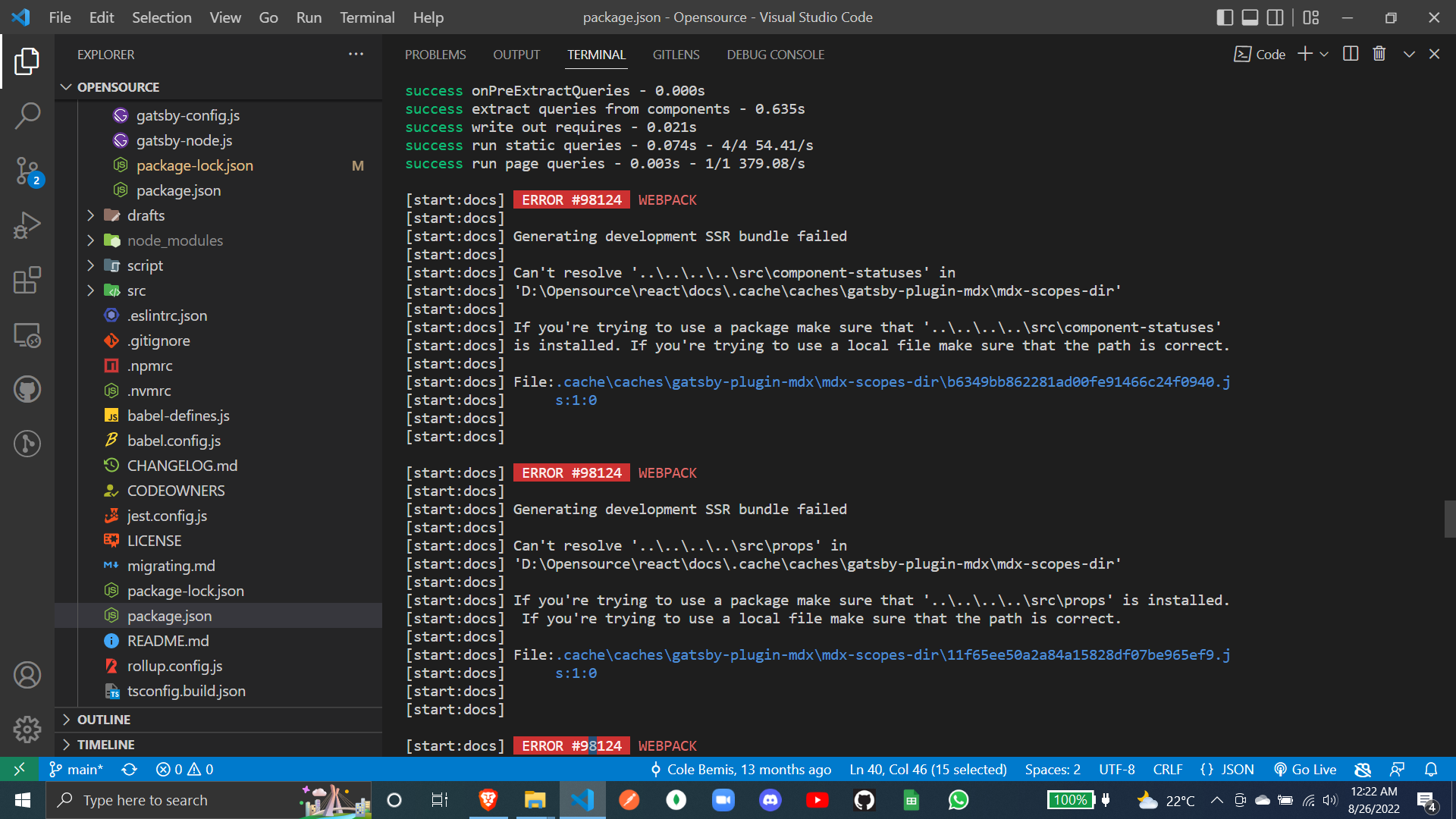Viewport: 1456px width, 819px height.
Task: Switch to the GITLENS tab
Action: [676, 55]
